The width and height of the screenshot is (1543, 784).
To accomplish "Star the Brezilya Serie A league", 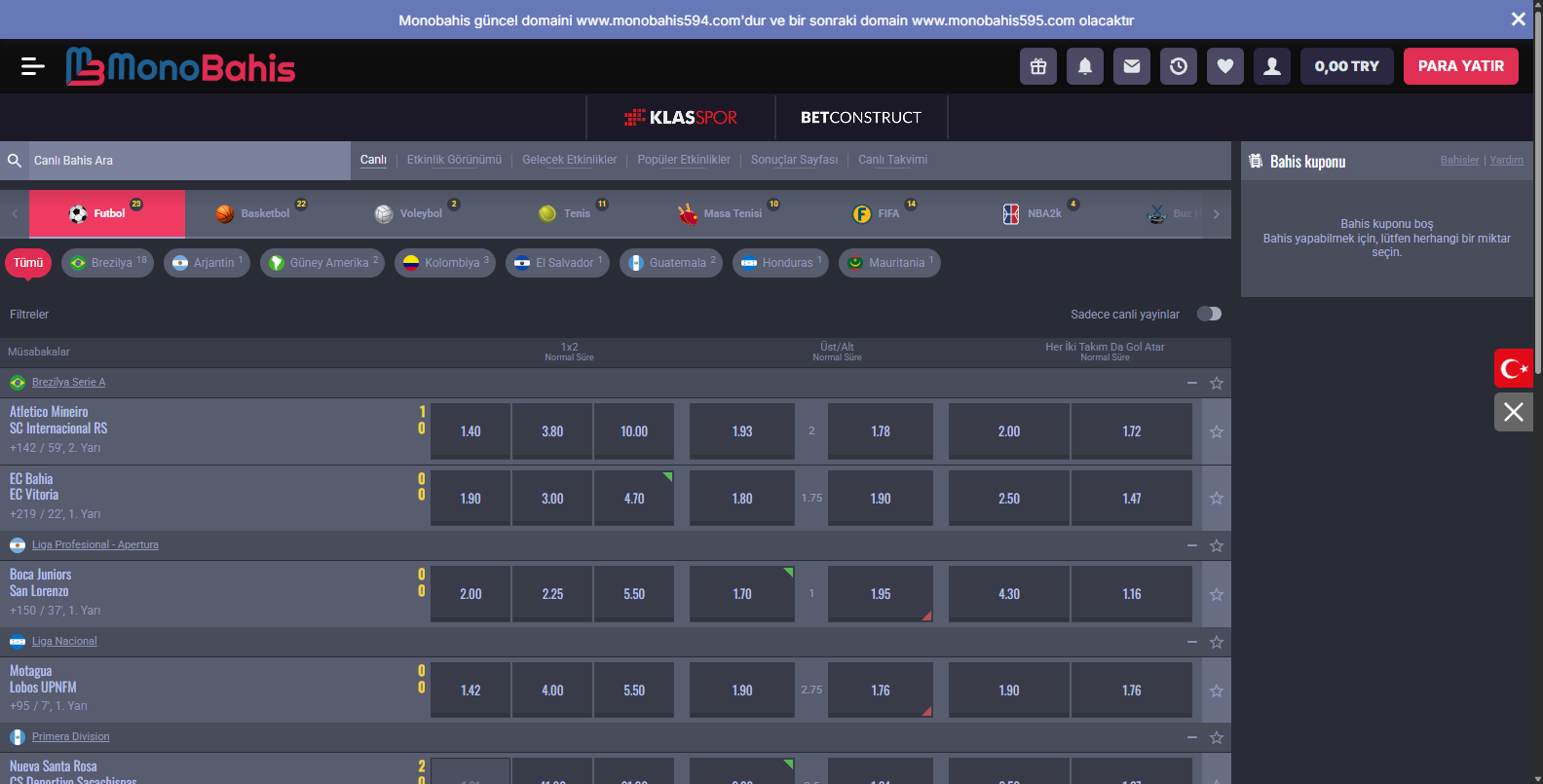I will [x=1217, y=383].
